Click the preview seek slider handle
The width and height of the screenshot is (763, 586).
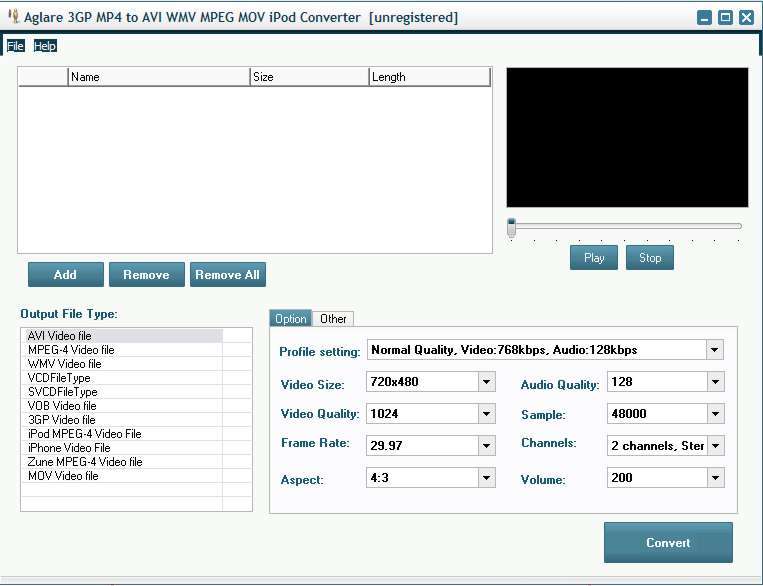[x=512, y=225]
